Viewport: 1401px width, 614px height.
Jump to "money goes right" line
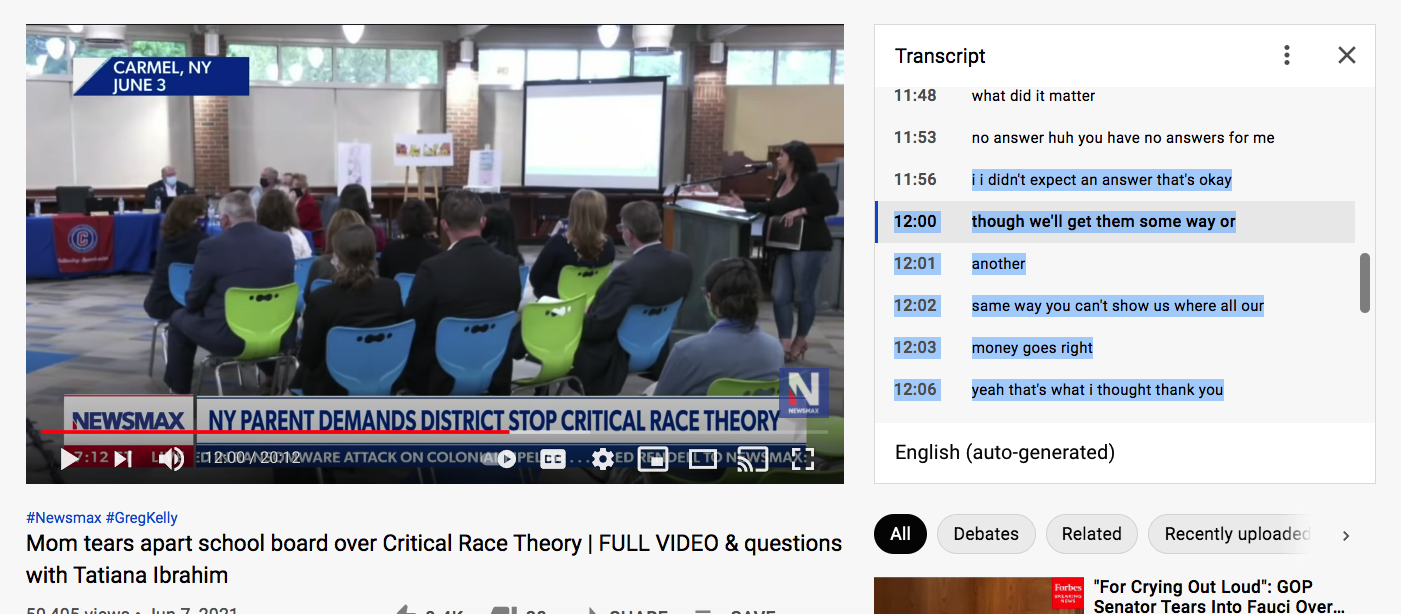pyautogui.click(x=1115, y=348)
